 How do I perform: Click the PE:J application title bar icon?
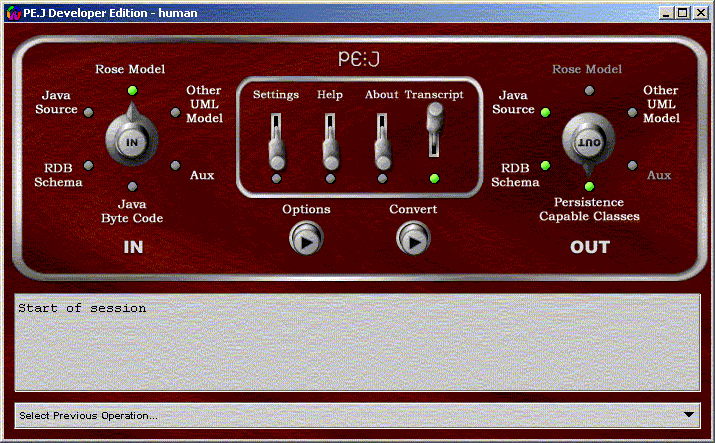[14, 13]
